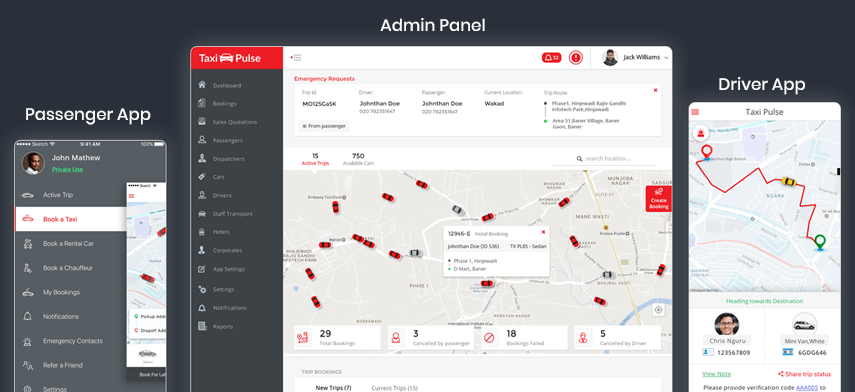
Task: Open the Bookings Failed stat card
Action: 524,338
